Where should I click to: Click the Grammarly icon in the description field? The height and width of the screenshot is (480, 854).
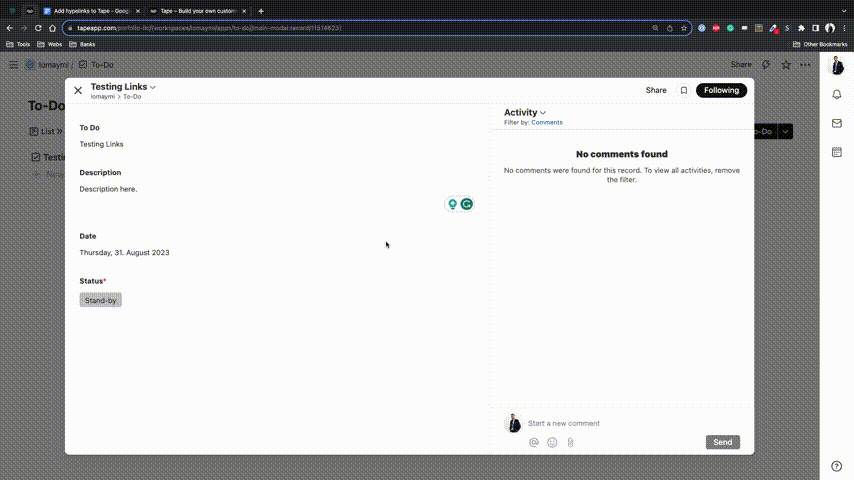point(467,204)
